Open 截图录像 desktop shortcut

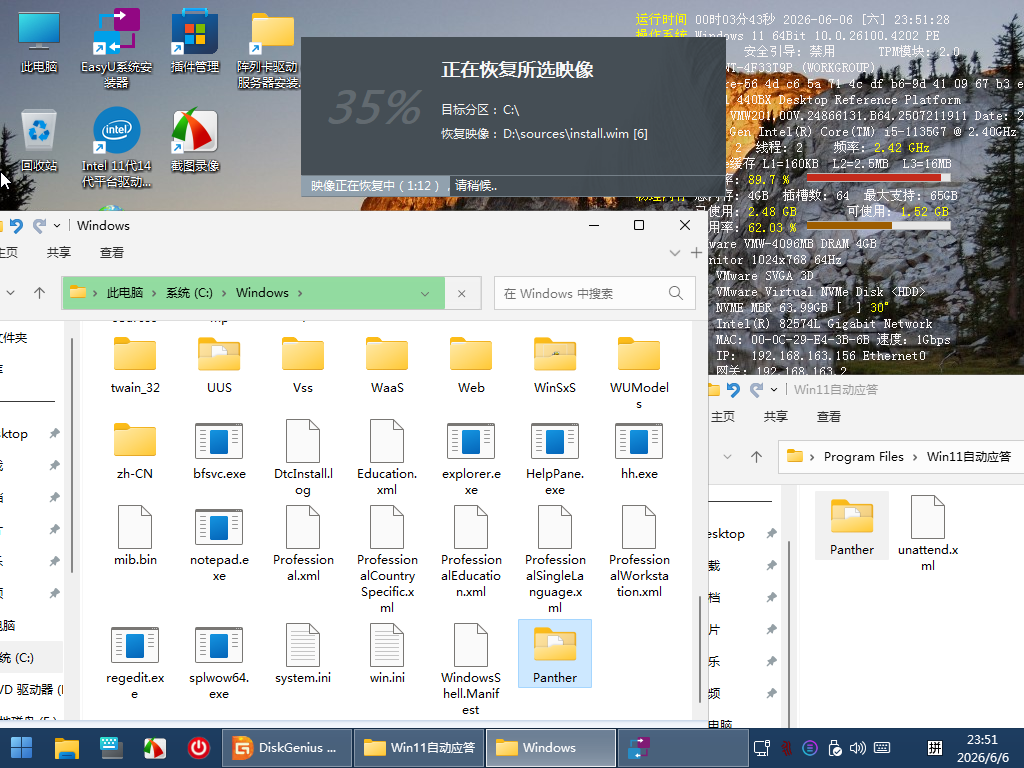pyautogui.click(x=195, y=141)
